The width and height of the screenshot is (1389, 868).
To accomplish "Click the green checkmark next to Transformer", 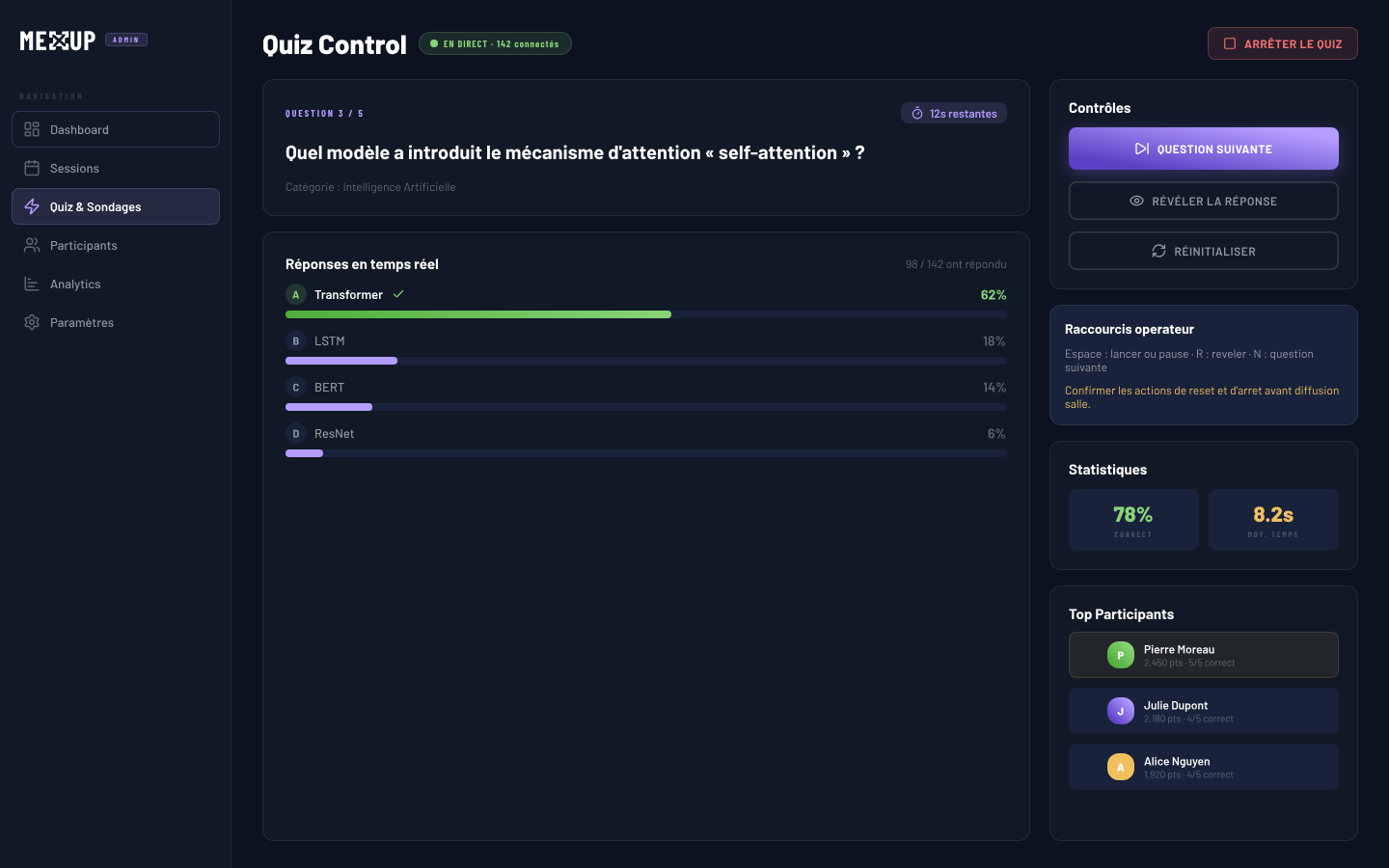I will tap(398, 294).
